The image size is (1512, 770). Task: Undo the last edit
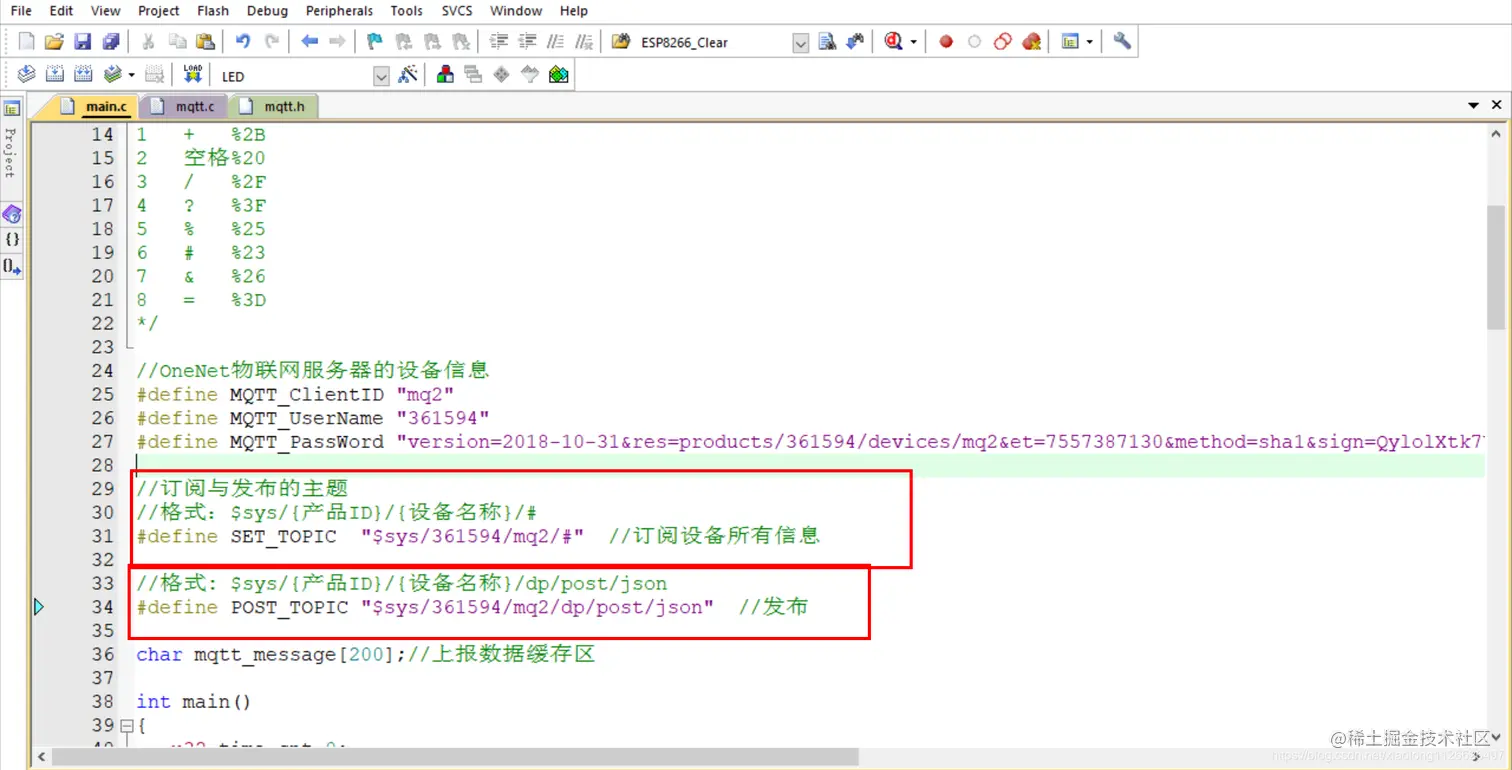[x=243, y=42]
